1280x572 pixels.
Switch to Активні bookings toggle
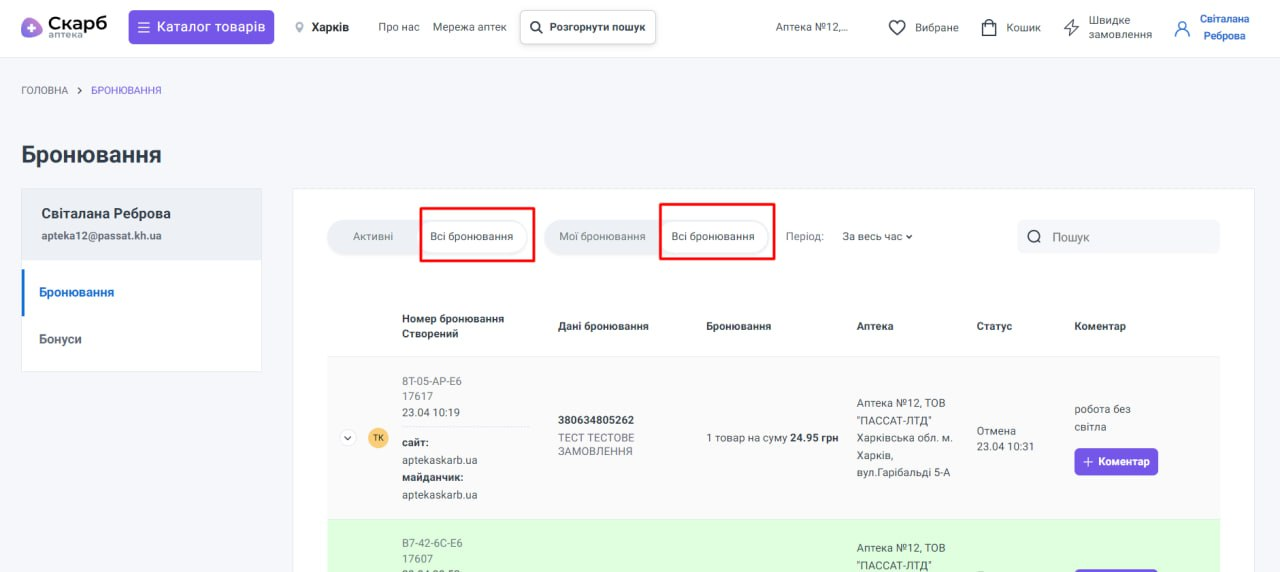(x=373, y=237)
